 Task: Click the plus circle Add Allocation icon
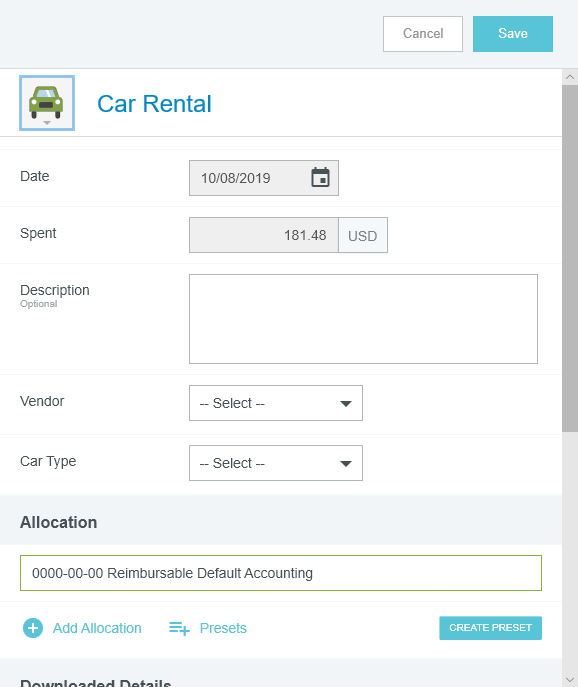(33, 628)
